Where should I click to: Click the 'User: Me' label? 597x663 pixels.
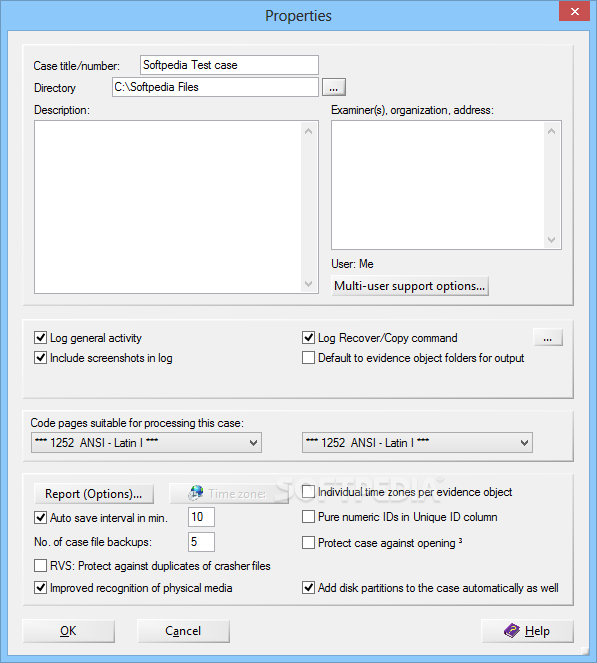tap(352, 264)
